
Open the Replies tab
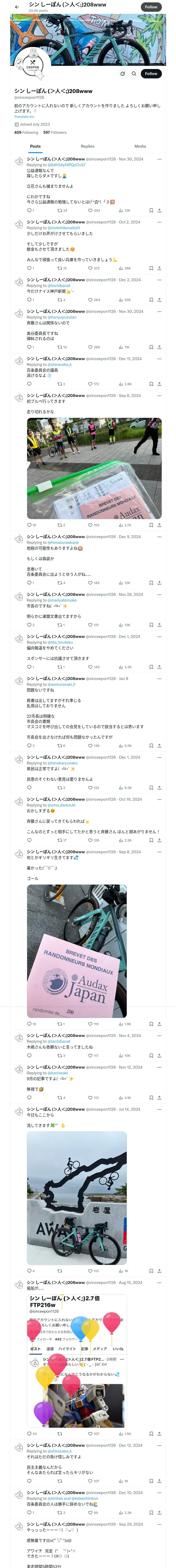pyautogui.click(x=87, y=146)
